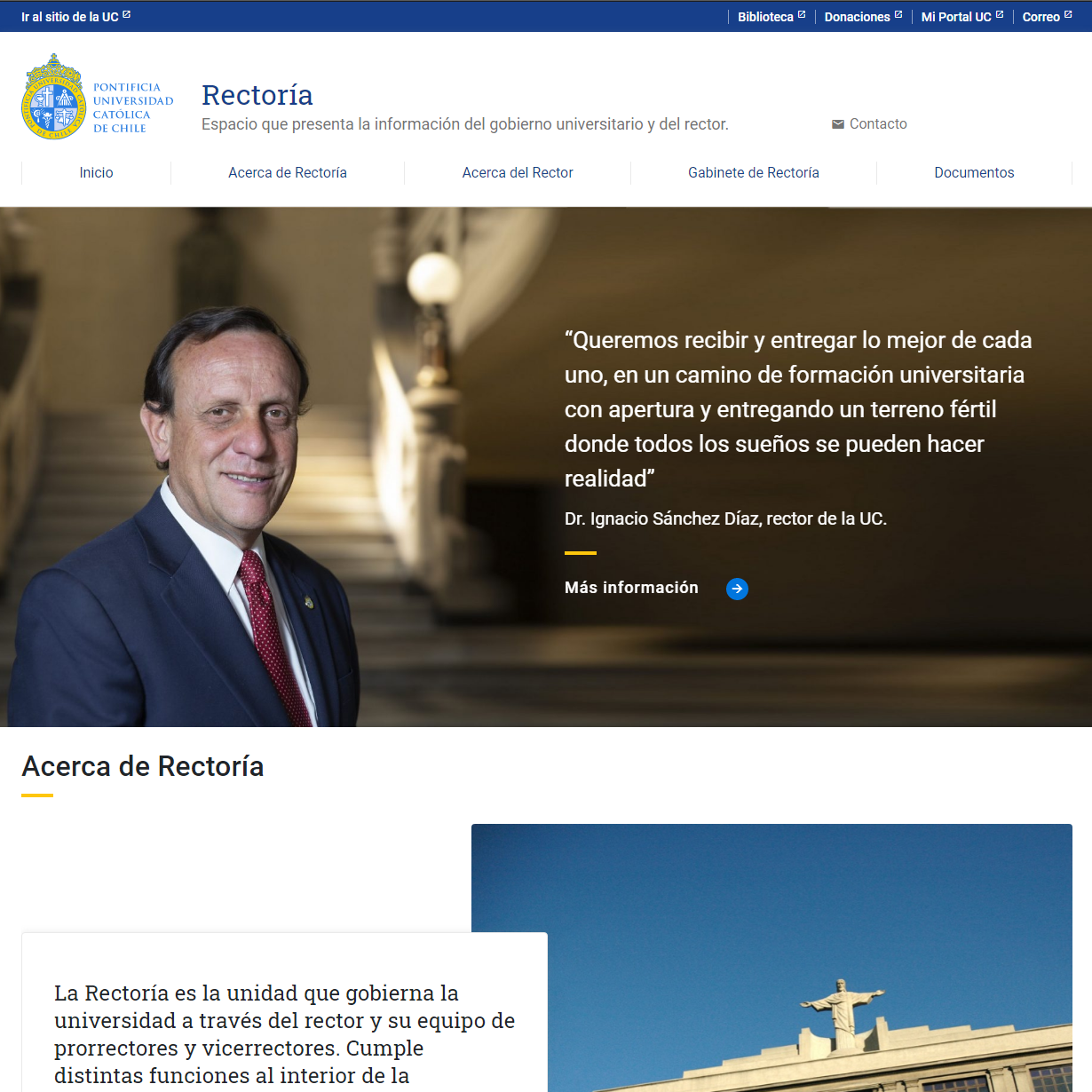Click external-link icon beside Correo
The width and height of the screenshot is (1092, 1092).
[x=1068, y=14]
